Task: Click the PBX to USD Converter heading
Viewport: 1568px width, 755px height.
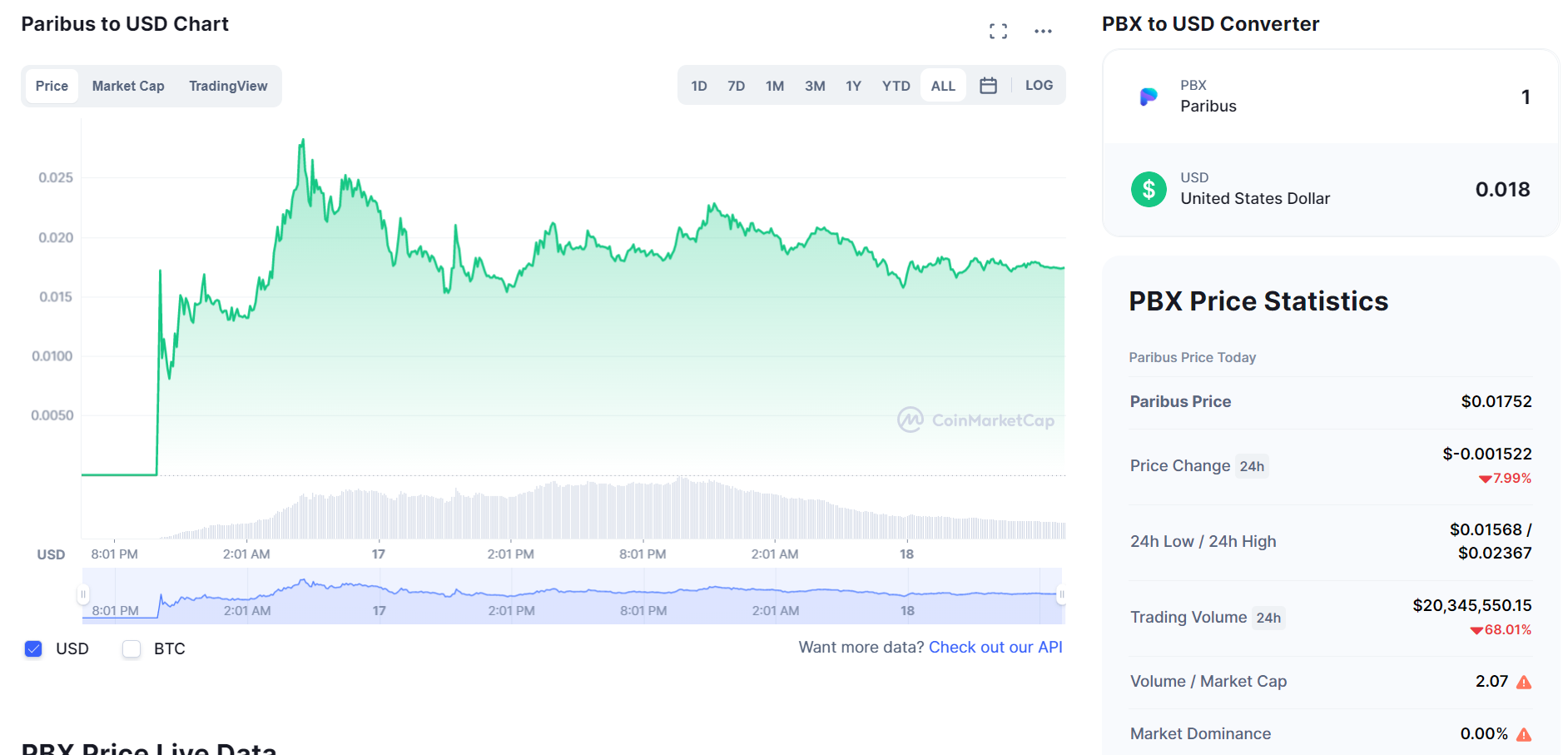Action: (x=1210, y=23)
